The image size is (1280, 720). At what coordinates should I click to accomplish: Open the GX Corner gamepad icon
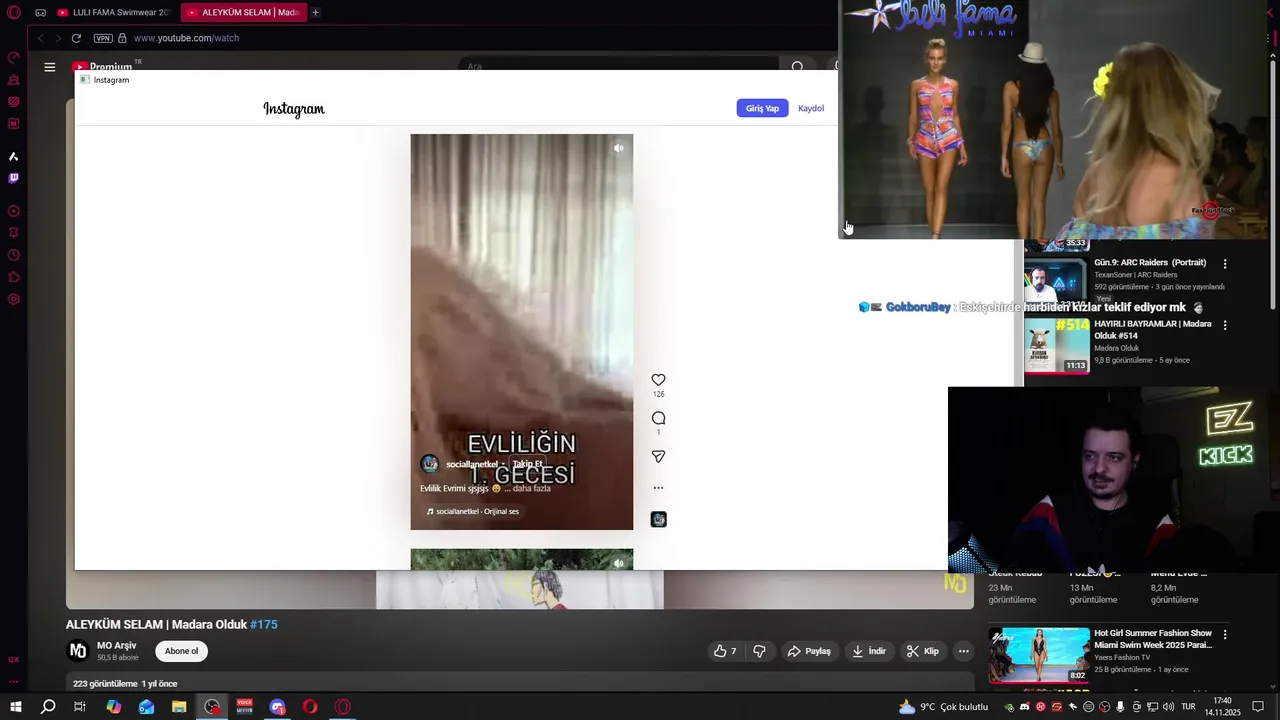[40, 13]
